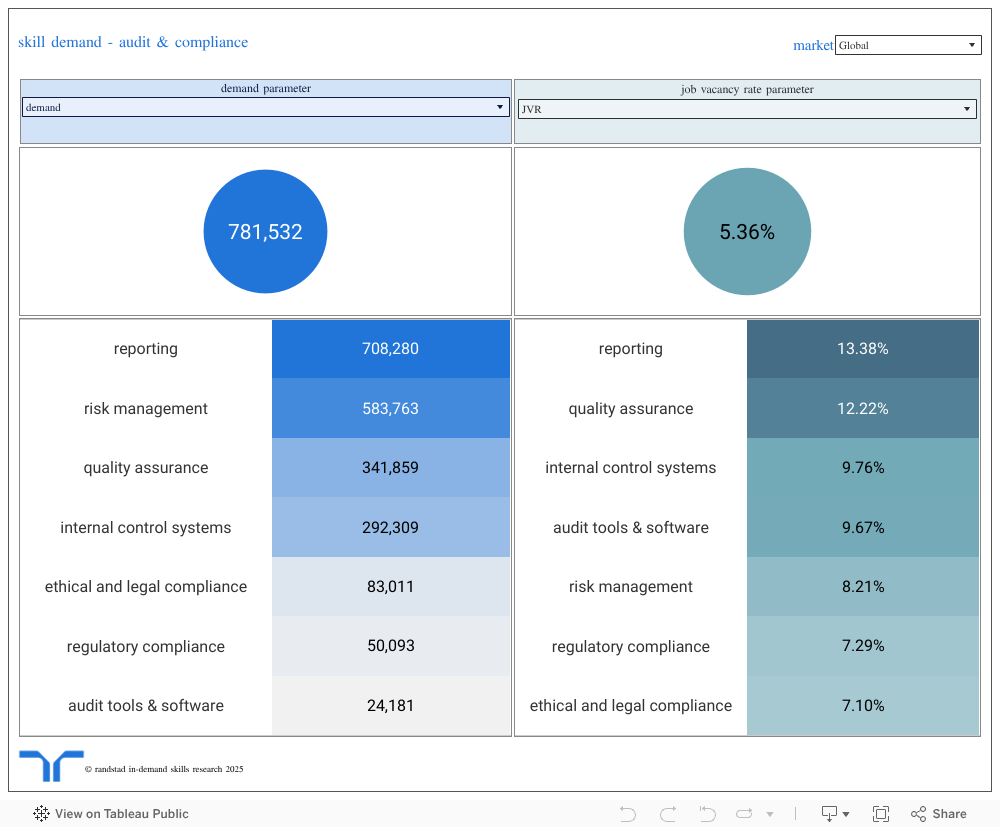Click the Share button

(x=939, y=814)
